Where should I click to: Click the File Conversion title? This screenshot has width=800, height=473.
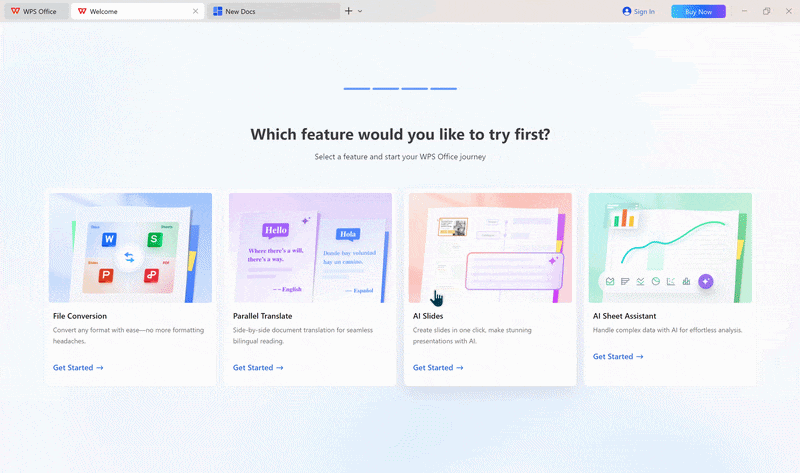point(80,316)
